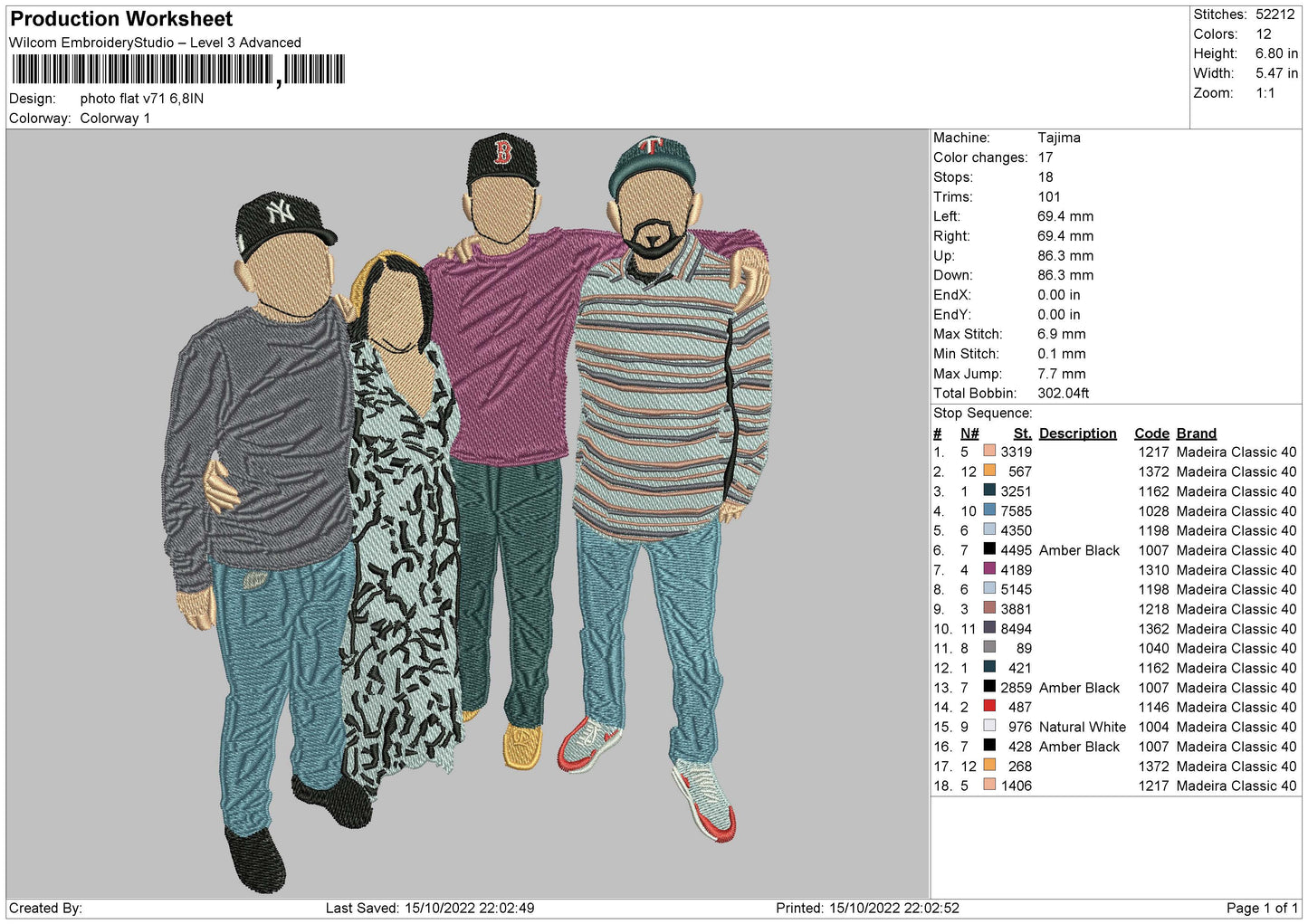Select the Color changes value 17
The height and width of the screenshot is (924, 1308).
1045,157
